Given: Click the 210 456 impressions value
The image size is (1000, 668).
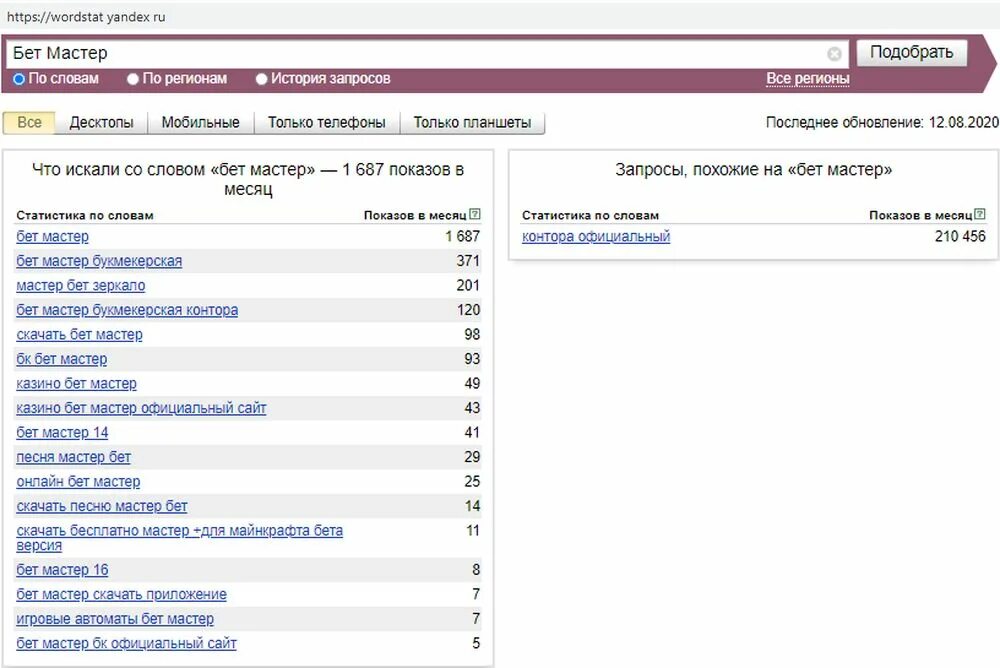Looking at the screenshot, I should (x=960, y=237).
